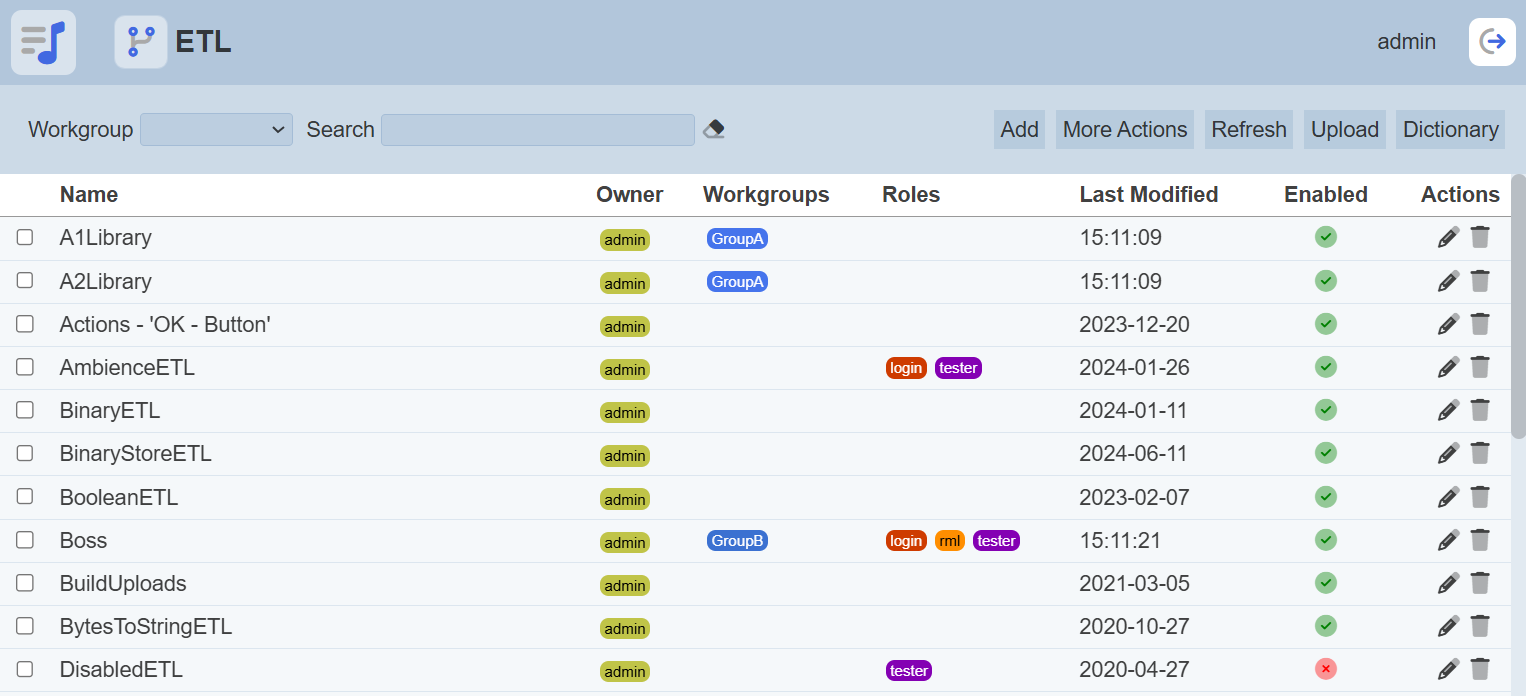Edit A1Library using its pencil icon

[1448, 237]
